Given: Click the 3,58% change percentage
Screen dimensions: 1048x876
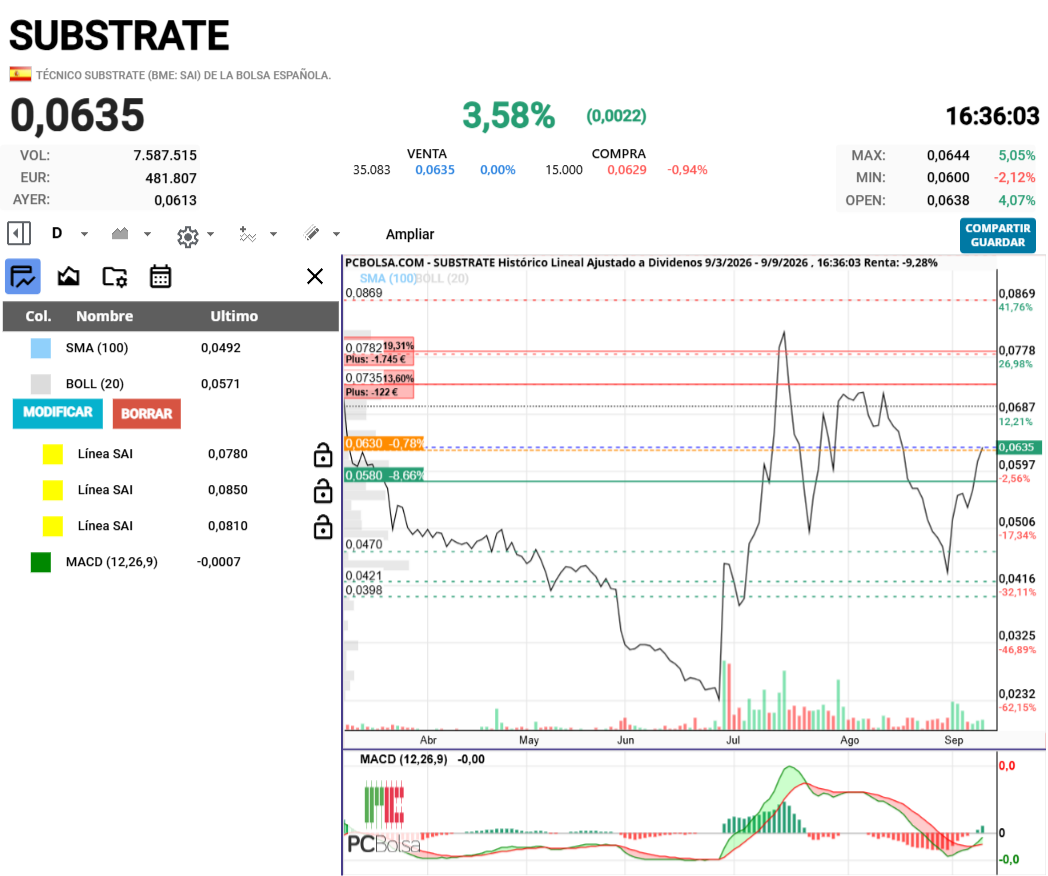Looking at the screenshot, I should point(509,116).
